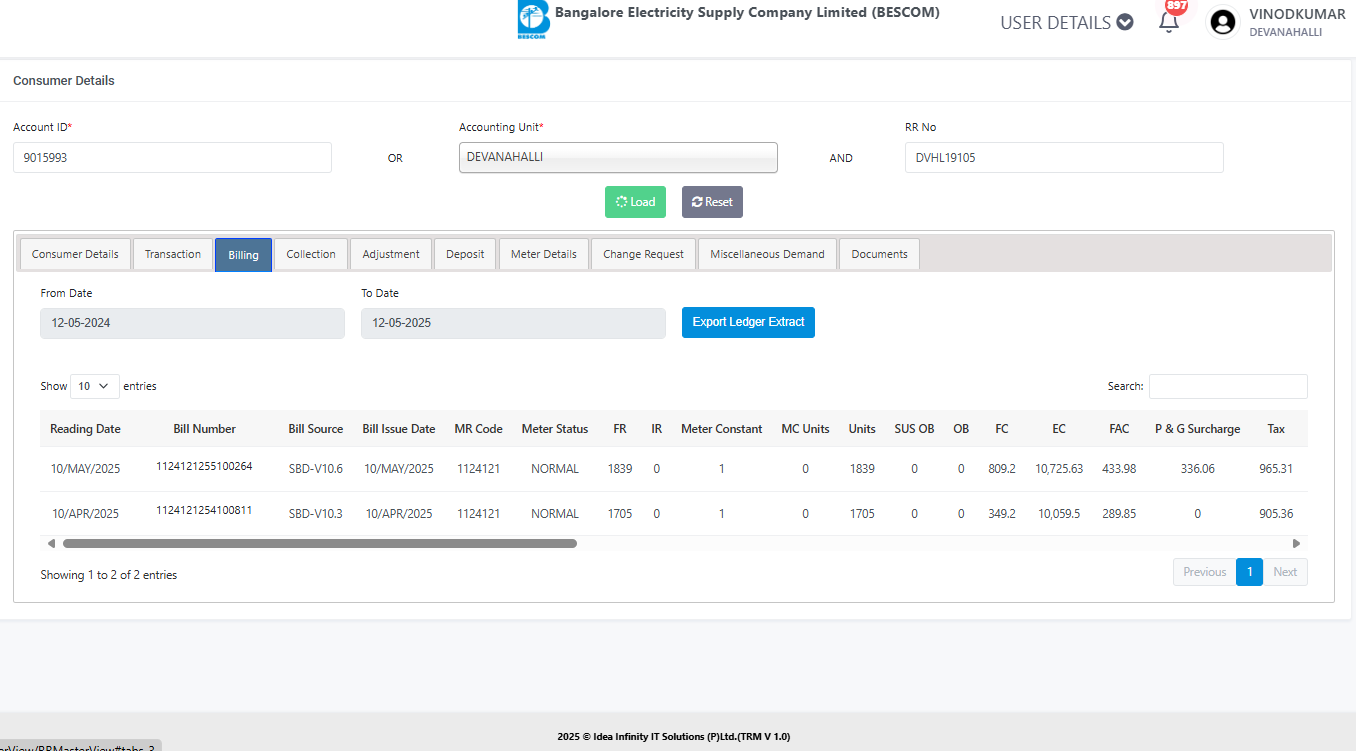This screenshot has height=751, width=1356.
Task: Sort by P & G Surcharge column
Action: tap(1197, 429)
